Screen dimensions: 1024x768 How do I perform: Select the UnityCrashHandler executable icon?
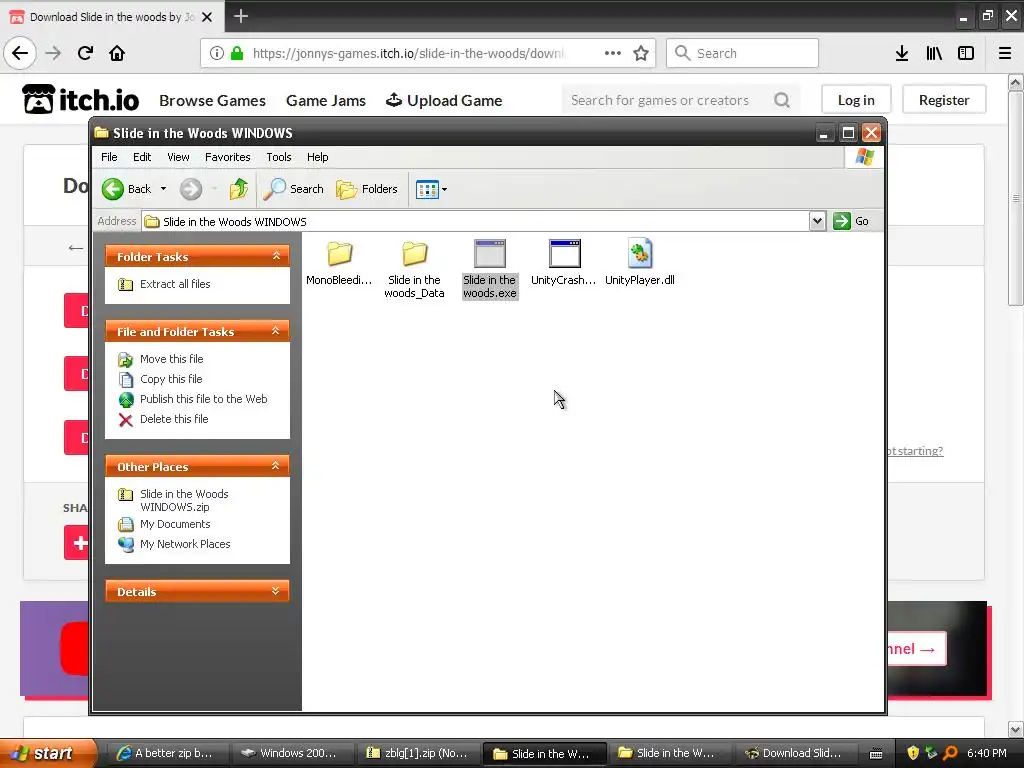click(x=564, y=253)
